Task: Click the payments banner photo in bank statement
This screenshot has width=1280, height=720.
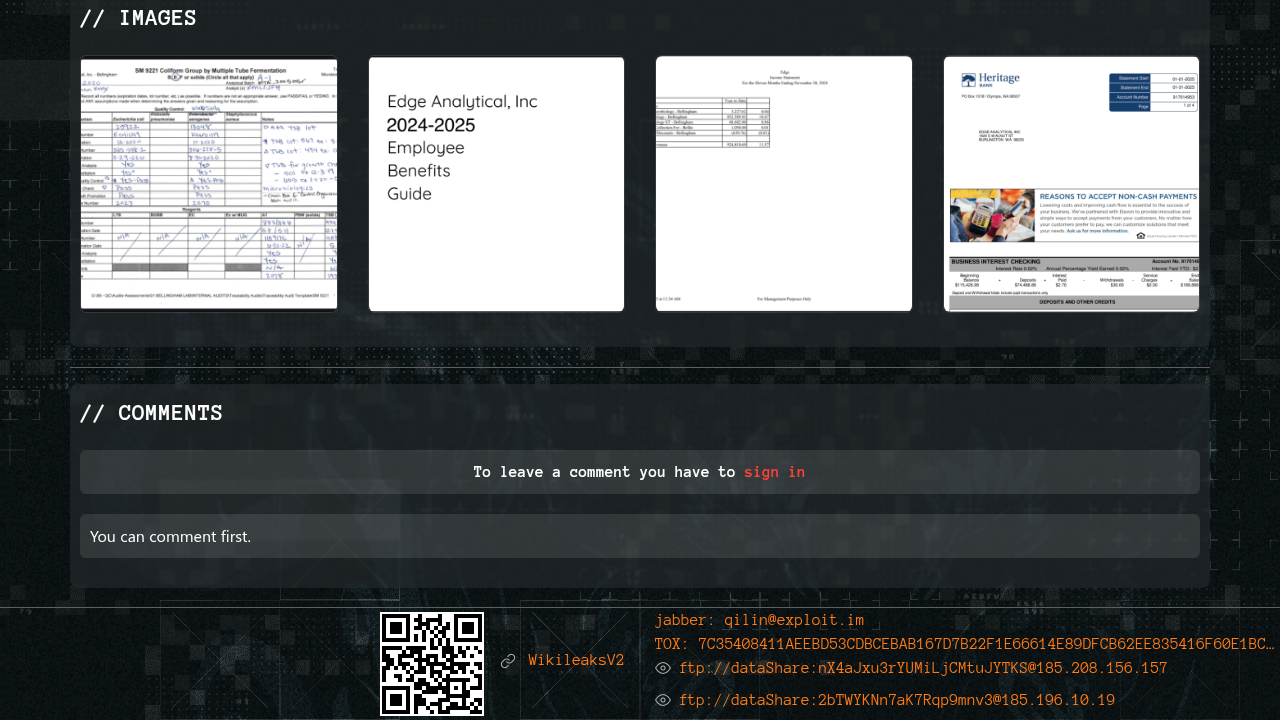Action: click(992, 215)
